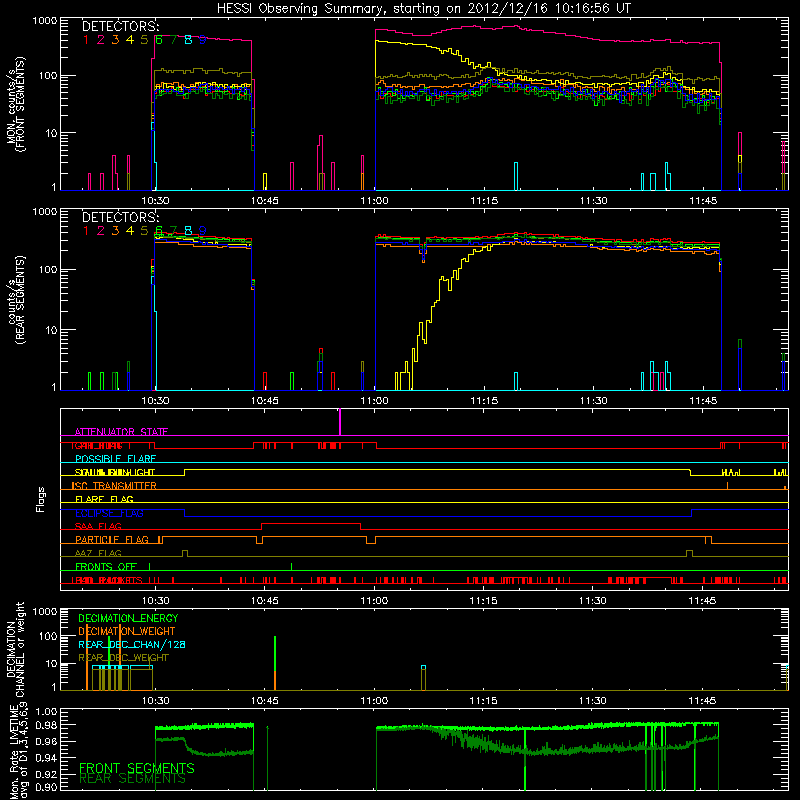Click the FLARE FLAG label
Viewport: 800px width, 800px height.
tap(104, 499)
